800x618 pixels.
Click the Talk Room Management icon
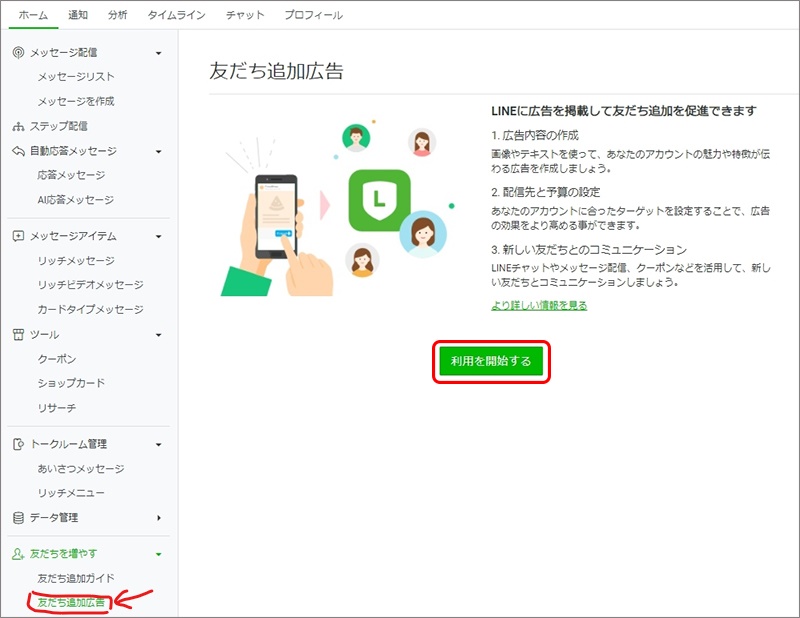(18, 444)
